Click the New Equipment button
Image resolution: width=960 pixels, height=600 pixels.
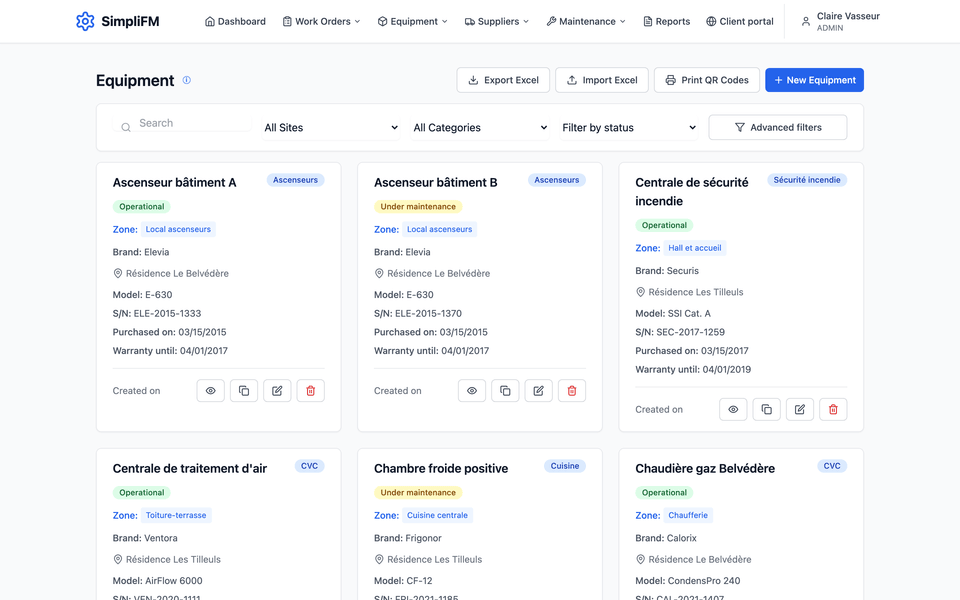point(814,80)
